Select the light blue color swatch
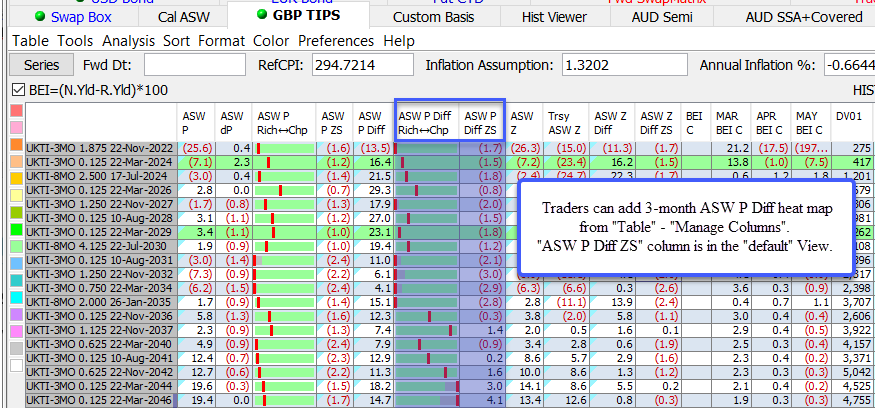Viewport: 875px width, 408px height. pyautogui.click(x=16, y=263)
